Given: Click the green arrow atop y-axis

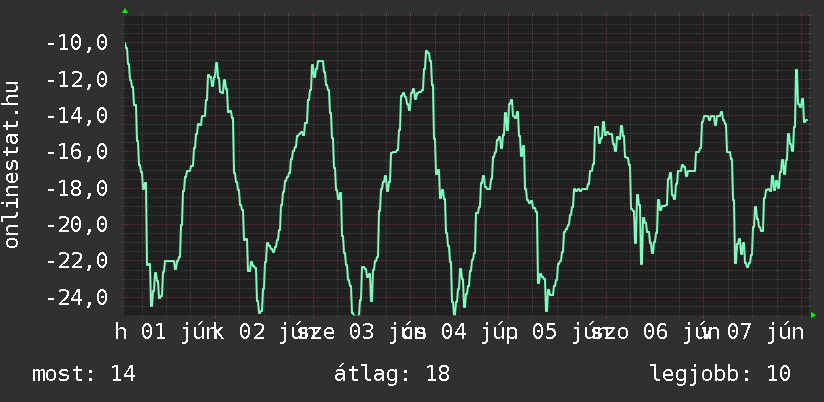Looking at the screenshot, I should click(x=125, y=11).
